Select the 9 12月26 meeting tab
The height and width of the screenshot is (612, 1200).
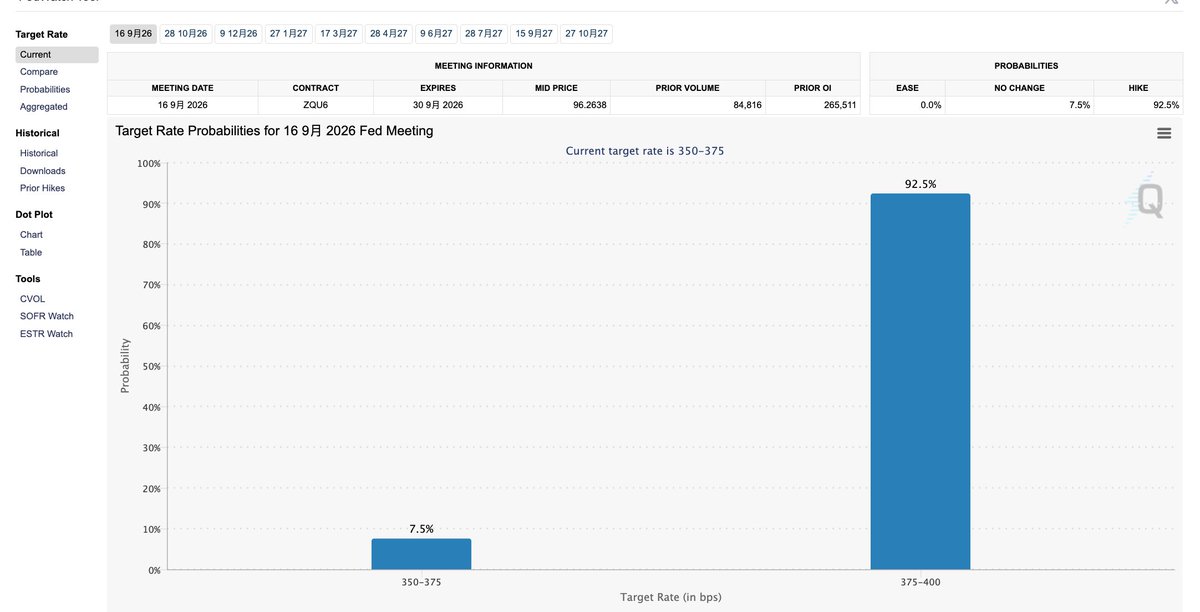[239, 34]
